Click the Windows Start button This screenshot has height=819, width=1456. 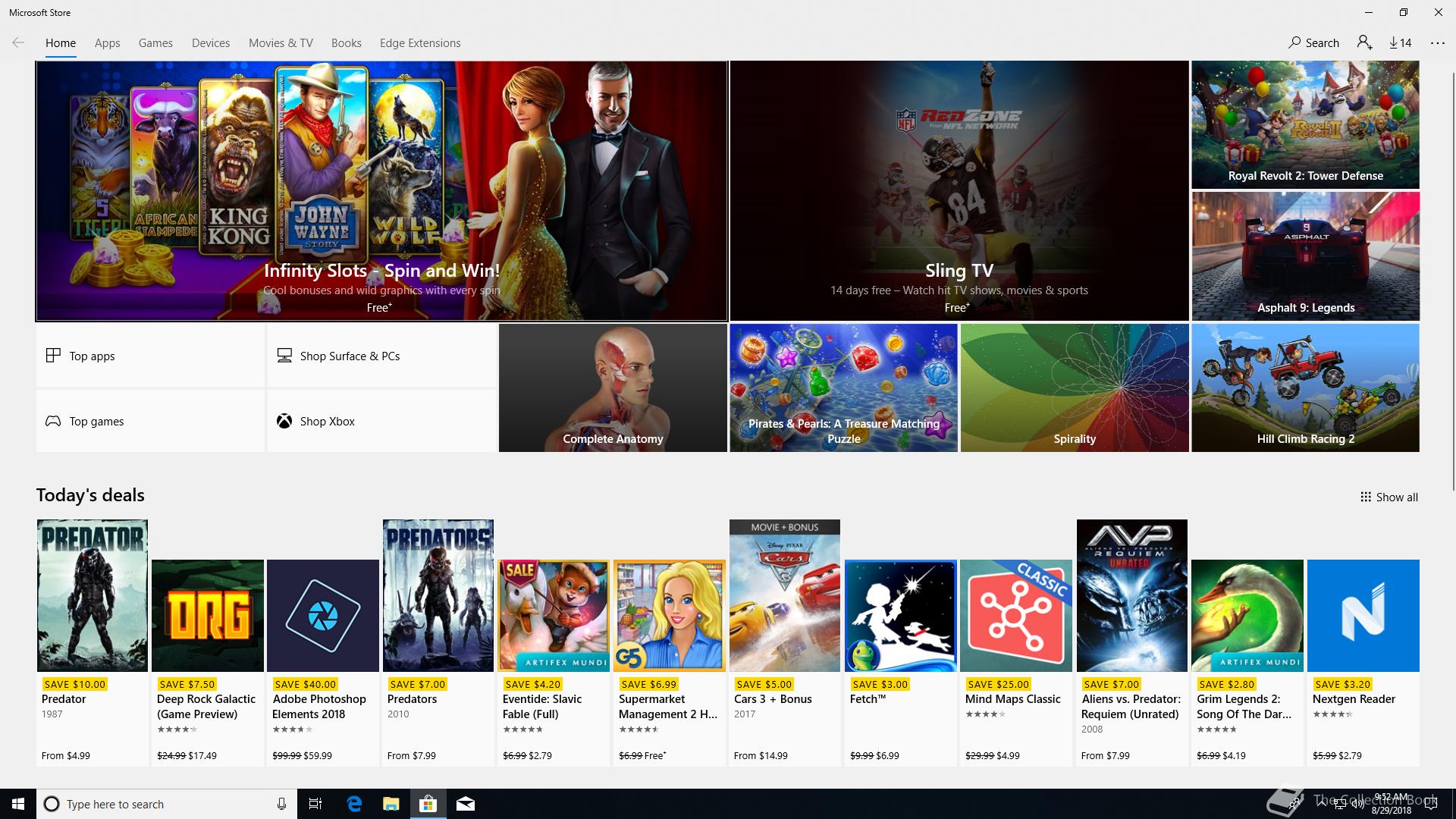point(18,804)
